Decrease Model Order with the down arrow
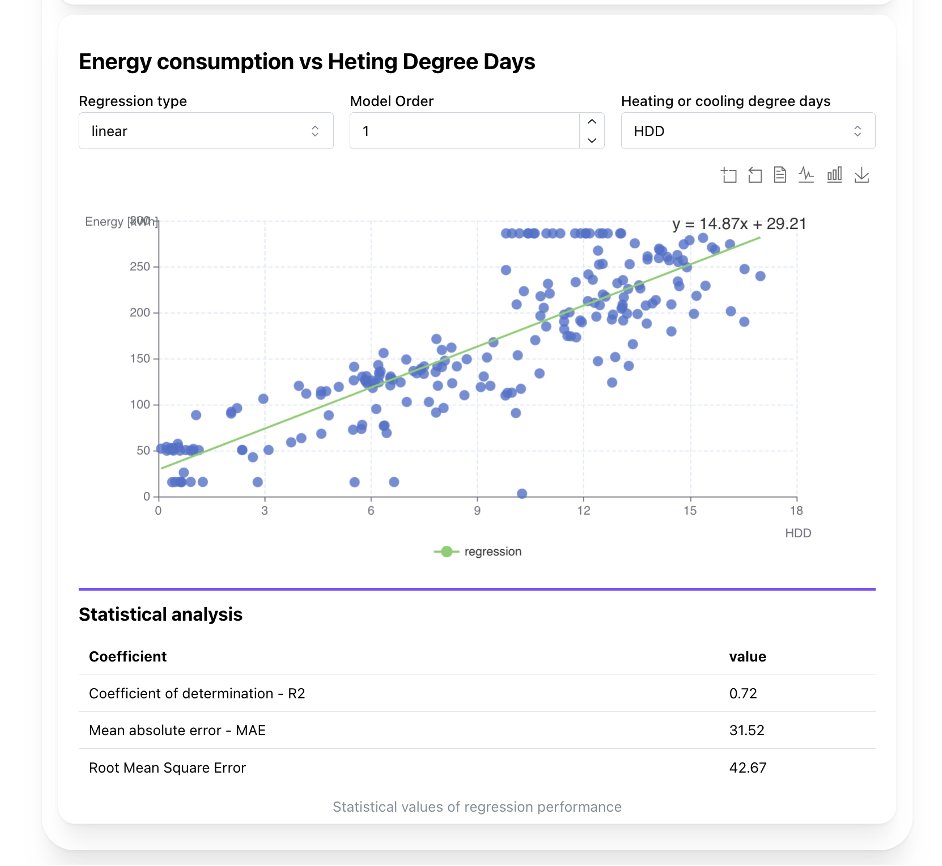Image resolution: width=942 pixels, height=866 pixels. coord(592,140)
